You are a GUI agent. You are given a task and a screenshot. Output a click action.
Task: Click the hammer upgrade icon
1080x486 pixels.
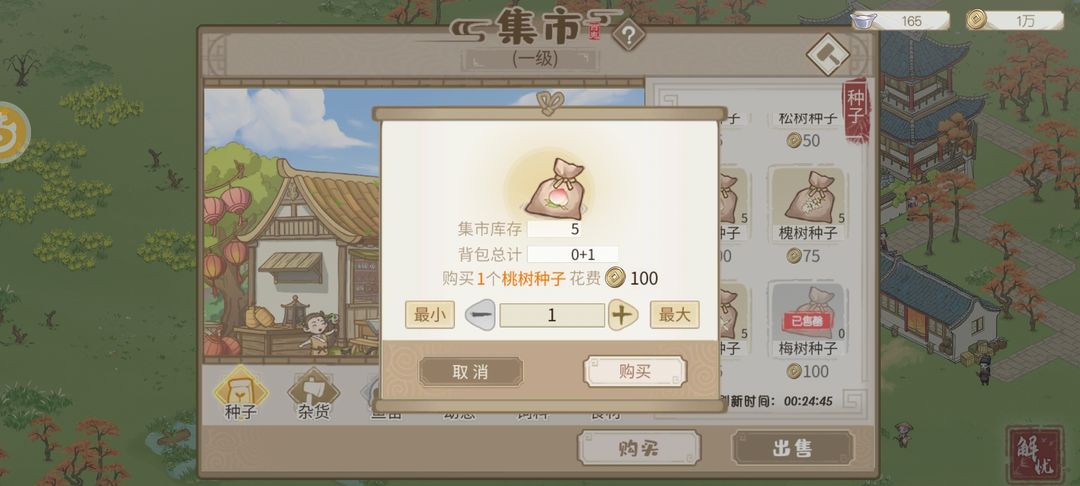(x=828, y=54)
